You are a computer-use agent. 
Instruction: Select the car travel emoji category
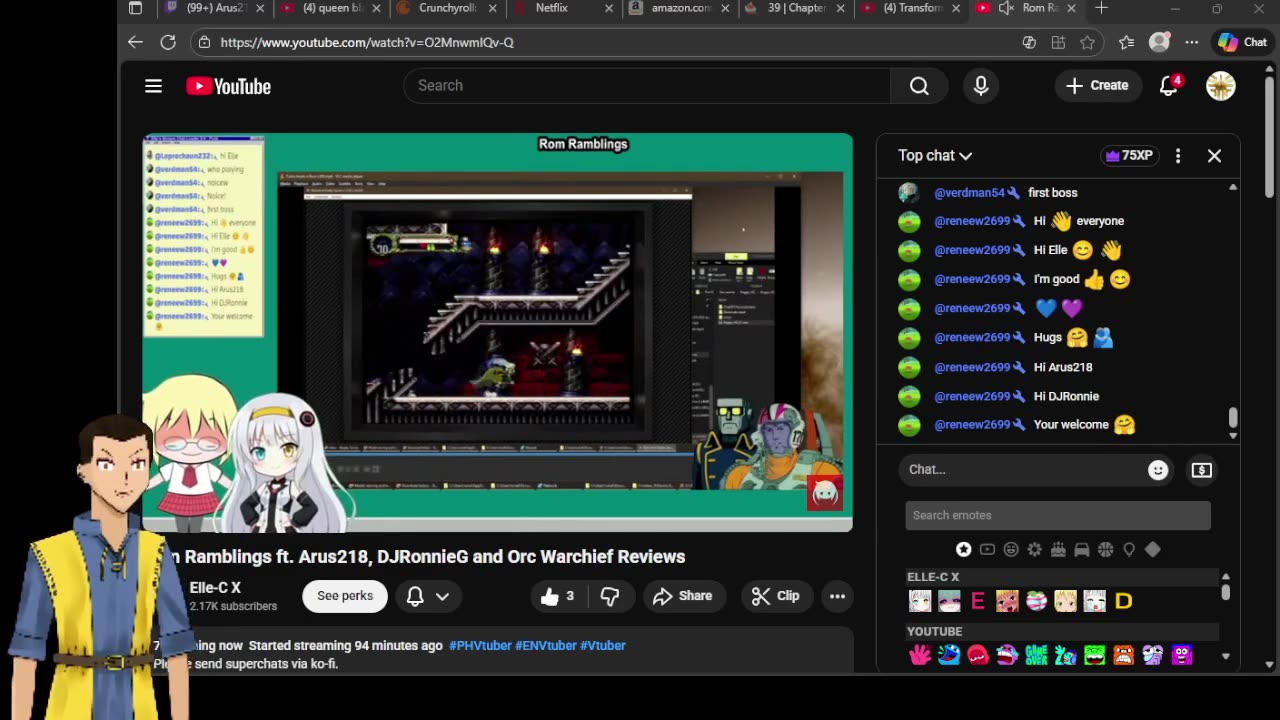pyautogui.click(x=1081, y=549)
